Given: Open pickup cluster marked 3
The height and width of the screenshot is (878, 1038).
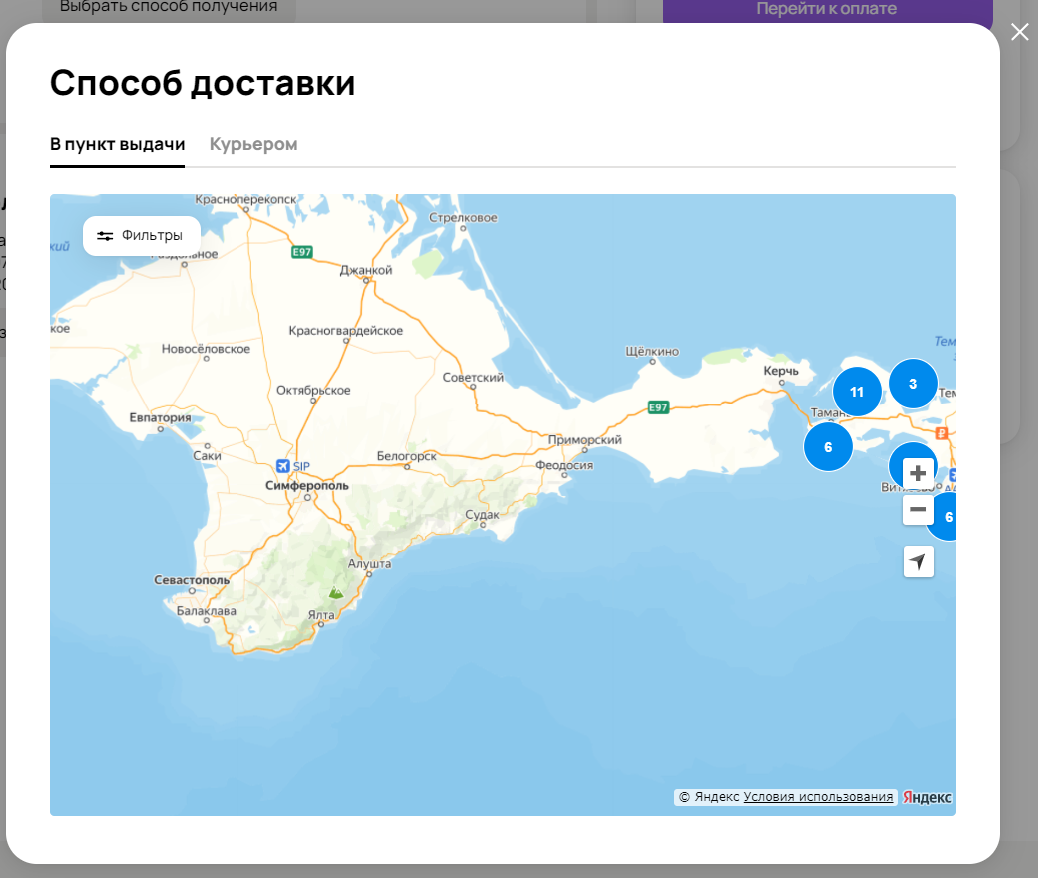Looking at the screenshot, I should 912,383.
